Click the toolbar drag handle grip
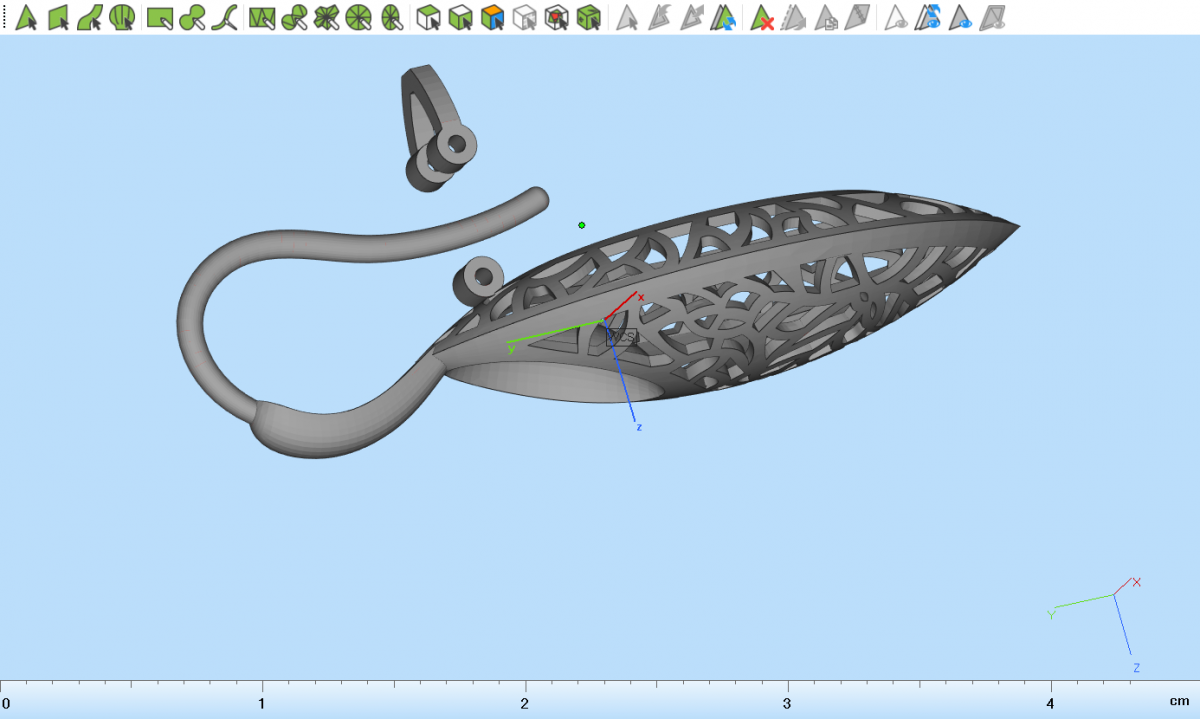Screen dimensions: 1200x719 pyautogui.click(x=5, y=17)
